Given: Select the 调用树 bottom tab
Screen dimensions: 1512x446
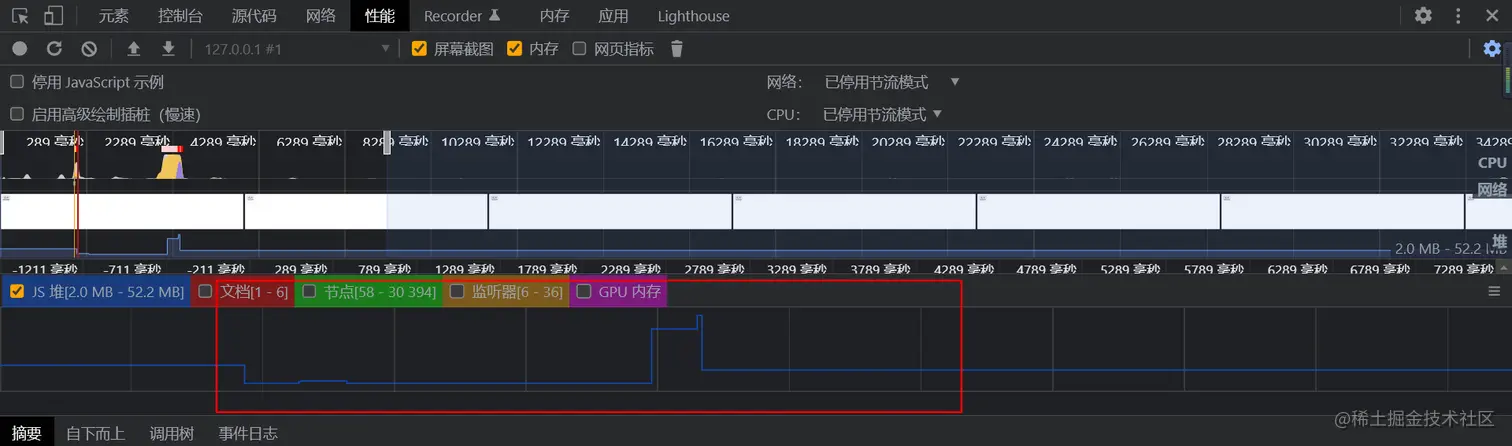Looking at the screenshot, I should click(x=172, y=433).
